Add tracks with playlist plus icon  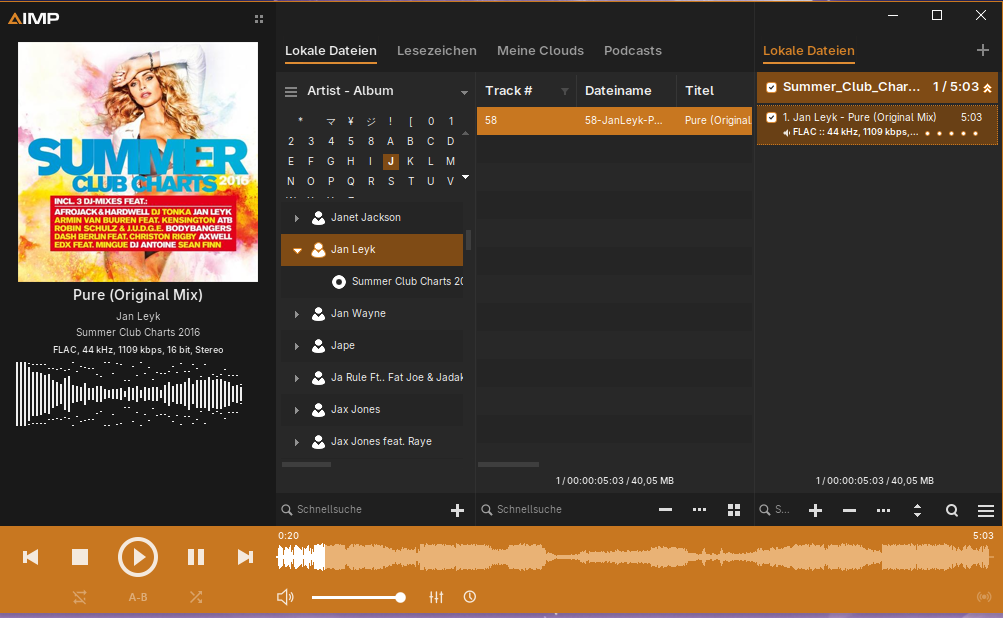(815, 511)
